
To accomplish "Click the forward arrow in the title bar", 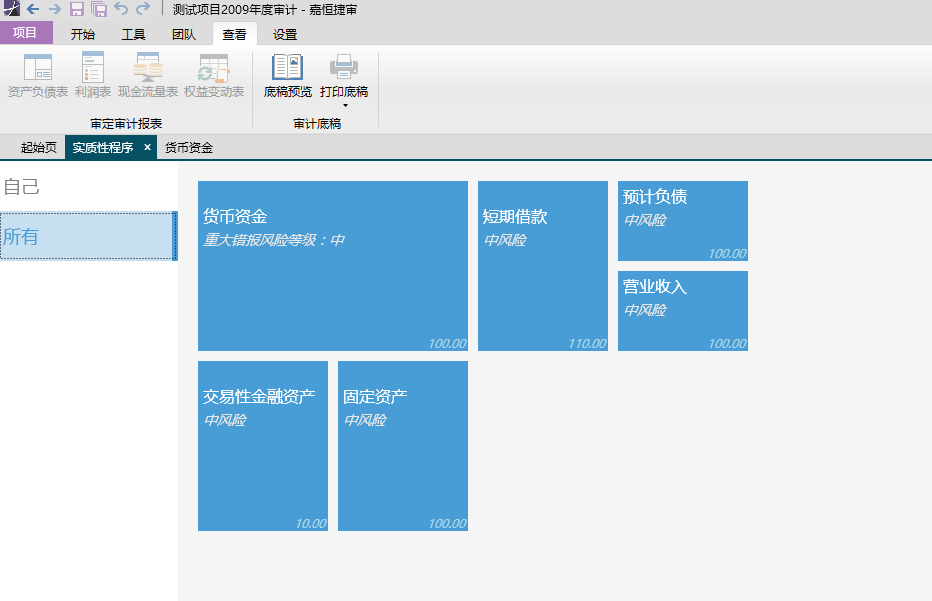I will 55,9.
